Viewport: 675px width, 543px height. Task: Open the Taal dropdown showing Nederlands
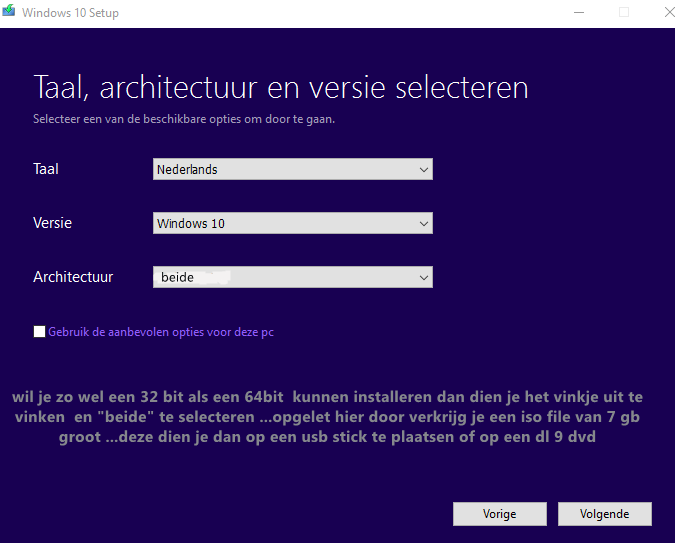click(292, 170)
